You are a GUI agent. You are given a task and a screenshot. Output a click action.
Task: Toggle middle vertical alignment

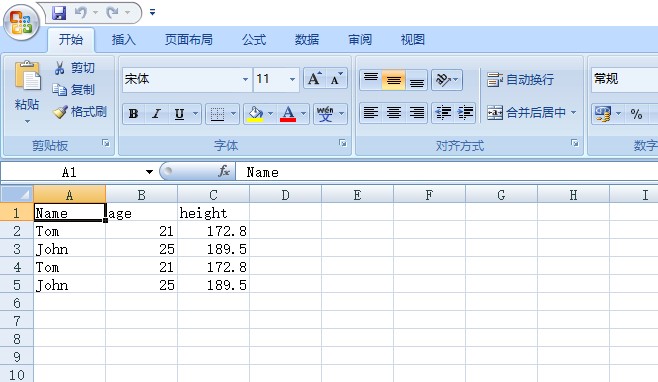[393, 80]
